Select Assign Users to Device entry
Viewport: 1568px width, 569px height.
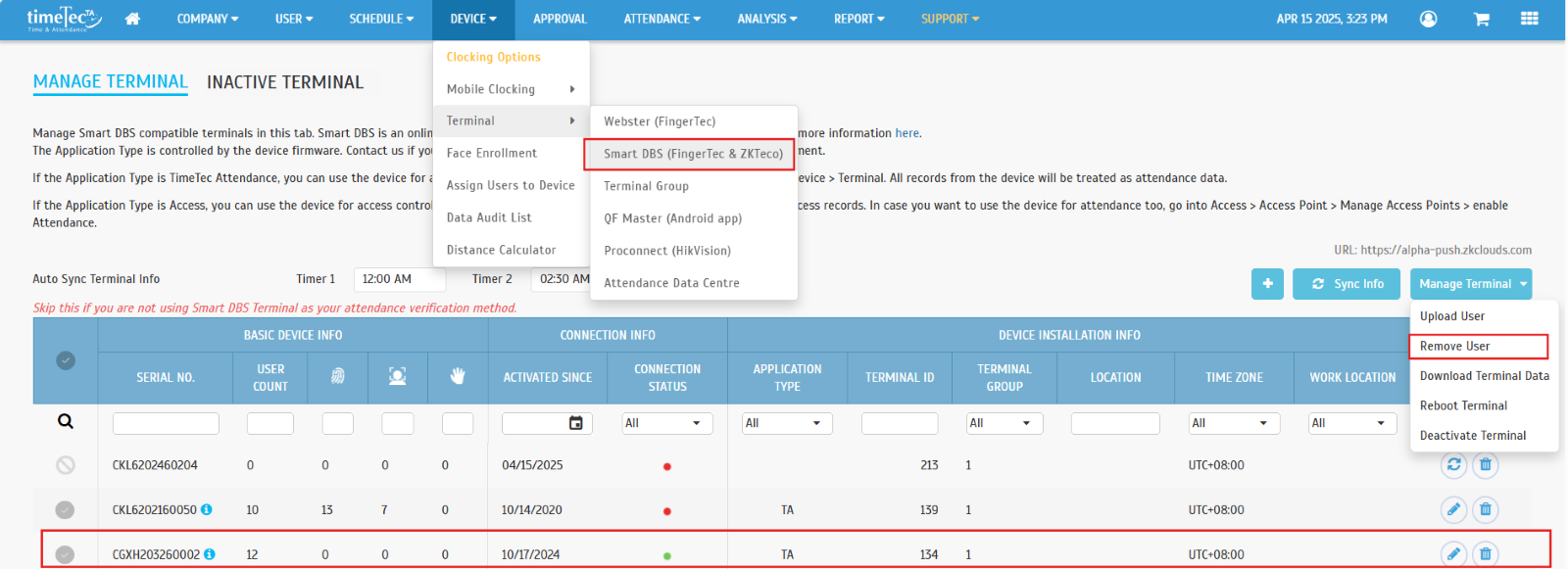[511, 185]
